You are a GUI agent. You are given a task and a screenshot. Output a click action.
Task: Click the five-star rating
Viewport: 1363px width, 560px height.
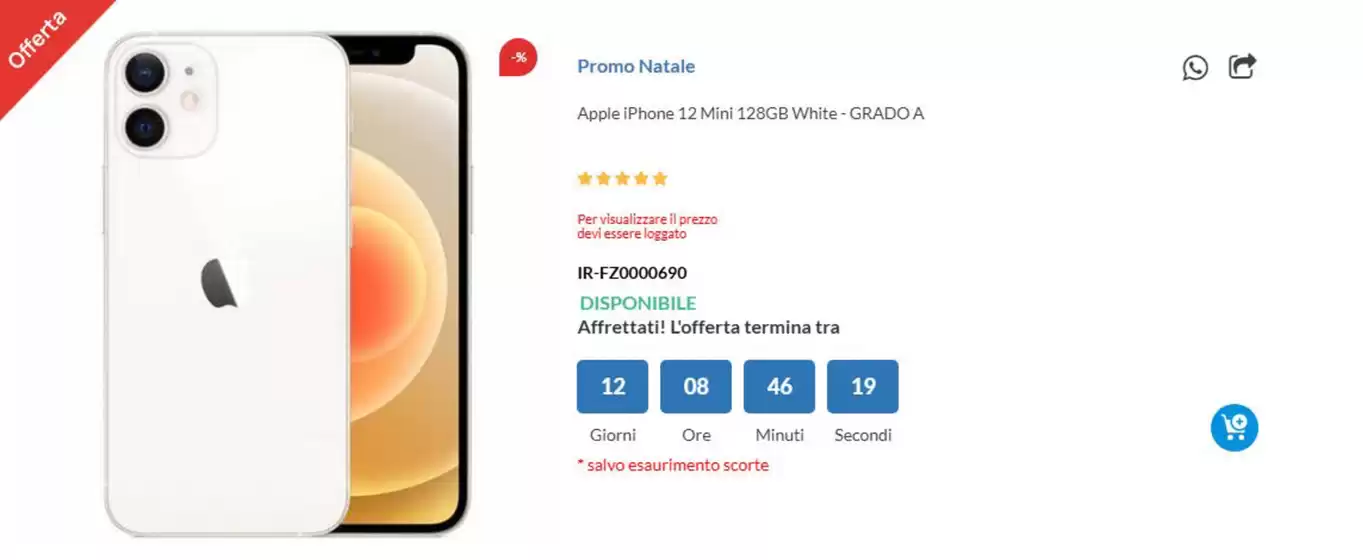pyautogui.click(x=622, y=179)
